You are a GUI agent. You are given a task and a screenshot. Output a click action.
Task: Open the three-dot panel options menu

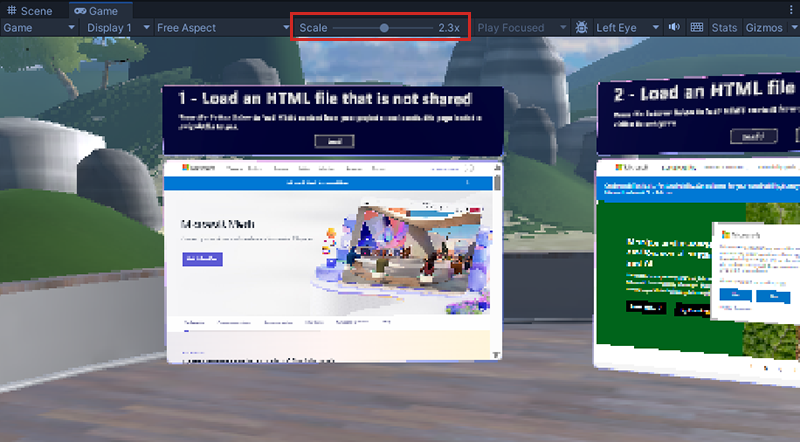click(791, 10)
